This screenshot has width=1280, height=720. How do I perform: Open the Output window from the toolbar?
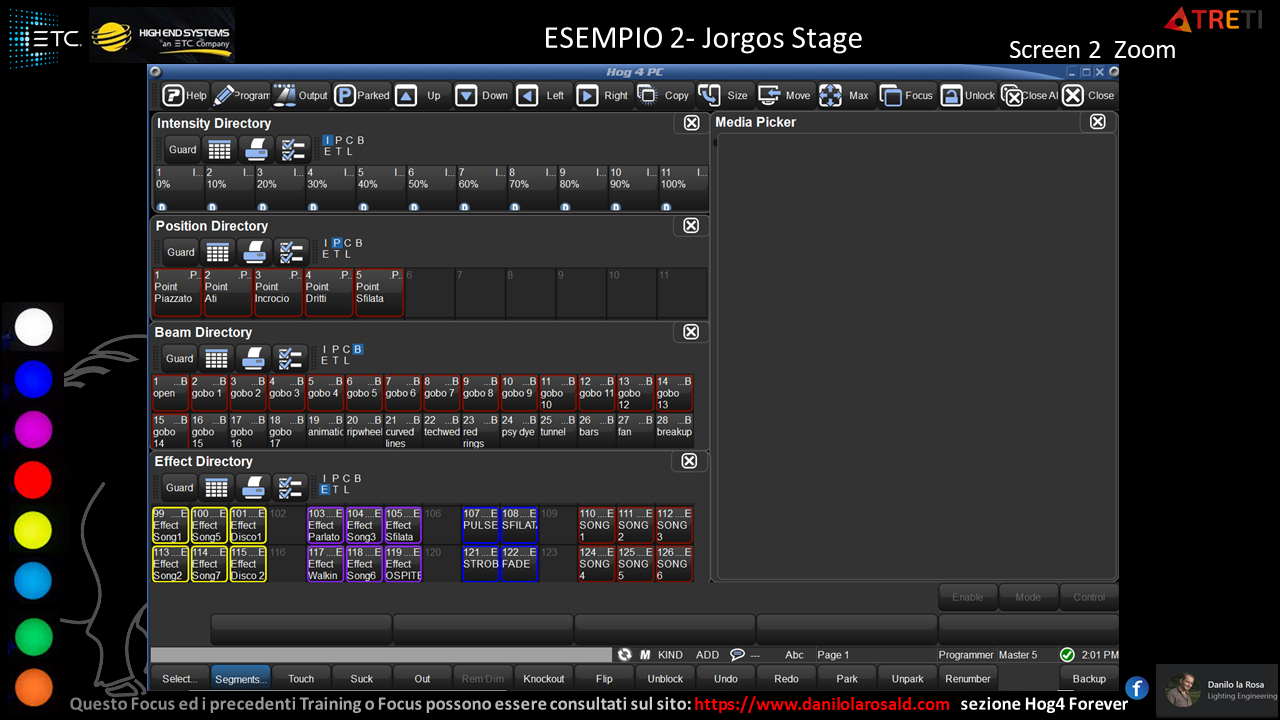[x=301, y=96]
